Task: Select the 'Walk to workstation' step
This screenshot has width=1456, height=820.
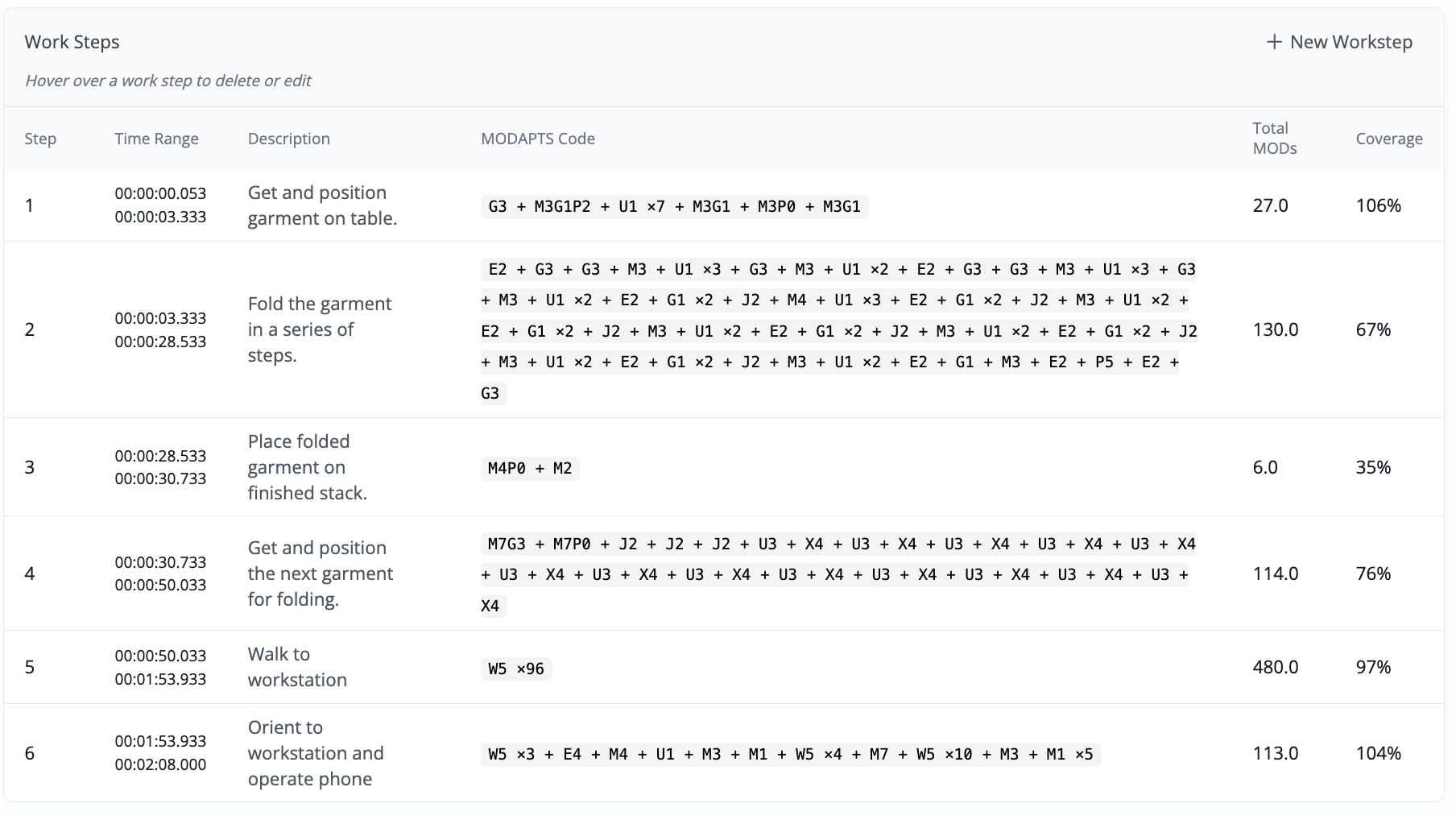Action: click(x=296, y=667)
